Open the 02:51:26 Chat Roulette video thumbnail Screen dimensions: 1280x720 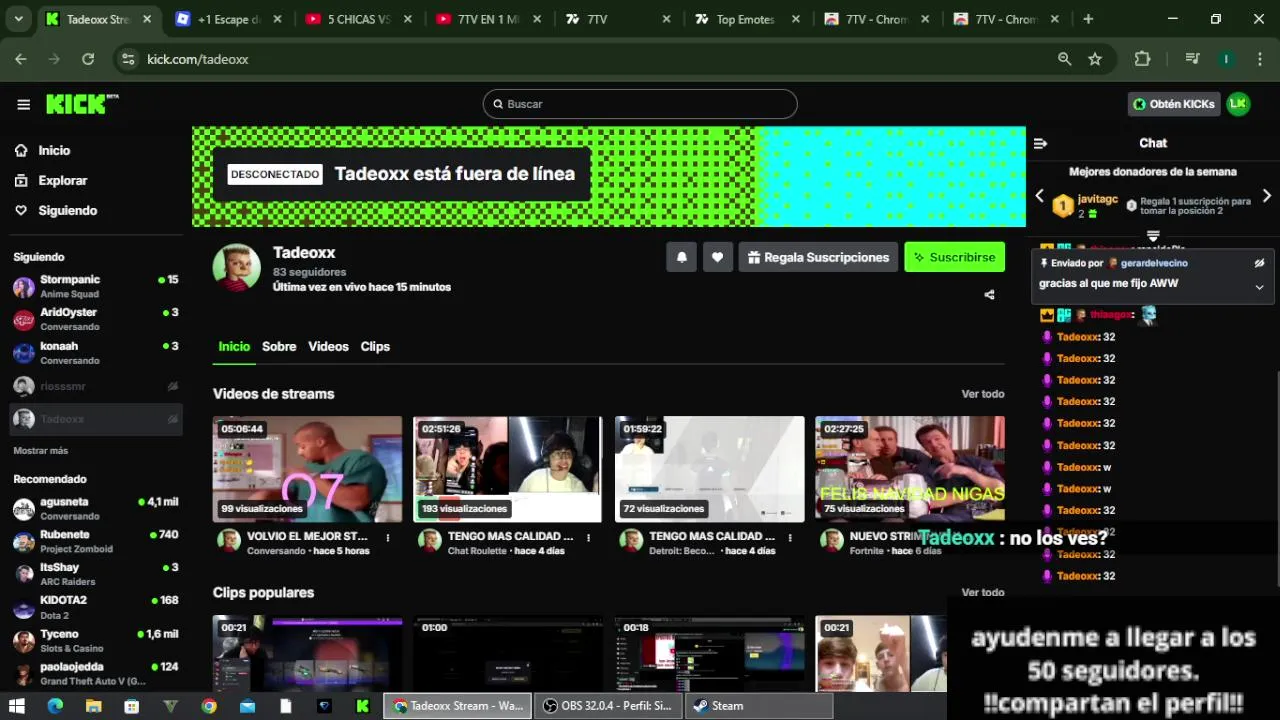(x=508, y=469)
